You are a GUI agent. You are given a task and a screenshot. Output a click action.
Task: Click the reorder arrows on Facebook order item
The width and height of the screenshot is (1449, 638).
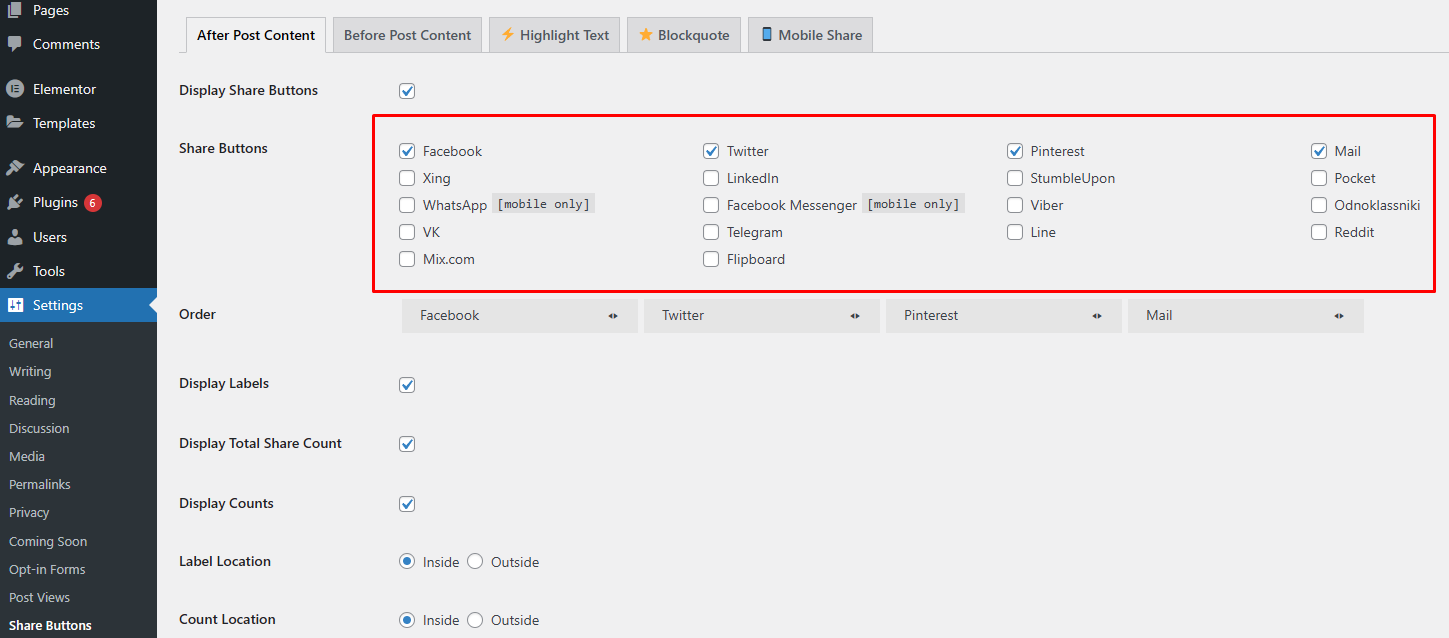(613, 316)
